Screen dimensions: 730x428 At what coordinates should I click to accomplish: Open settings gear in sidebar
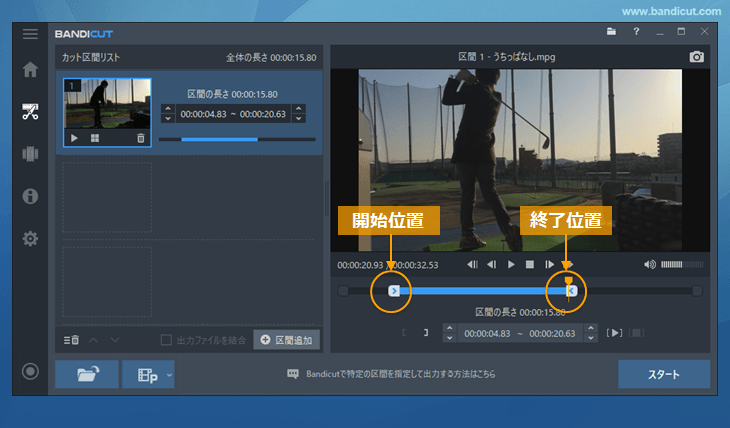[30, 238]
